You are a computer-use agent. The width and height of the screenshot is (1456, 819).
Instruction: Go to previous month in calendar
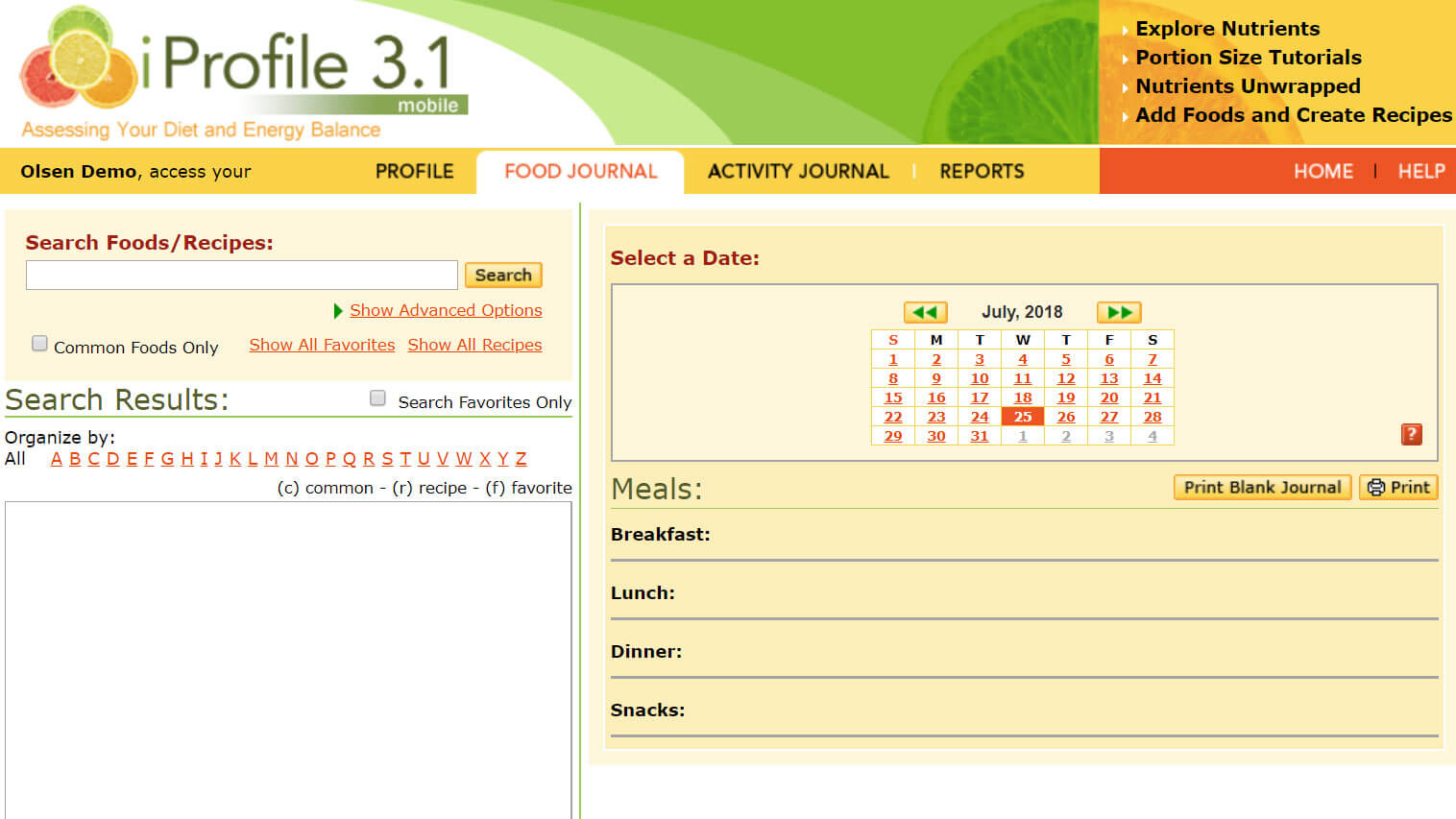click(x=925, y=312)
